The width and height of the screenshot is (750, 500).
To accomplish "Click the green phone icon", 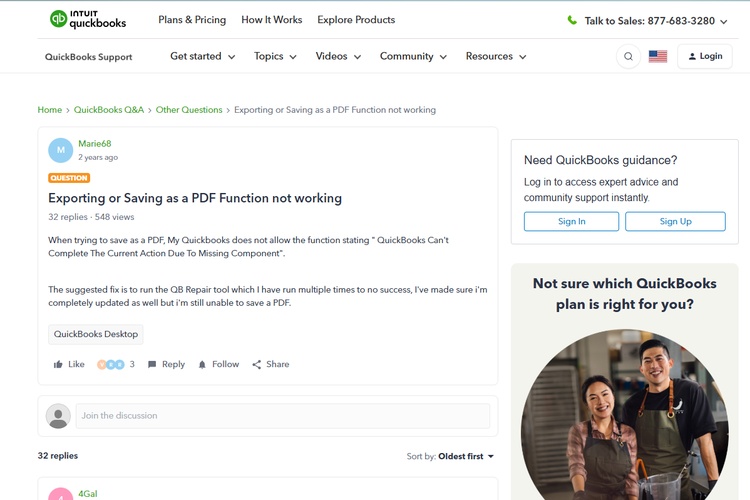I will click(x=572, y=20).
